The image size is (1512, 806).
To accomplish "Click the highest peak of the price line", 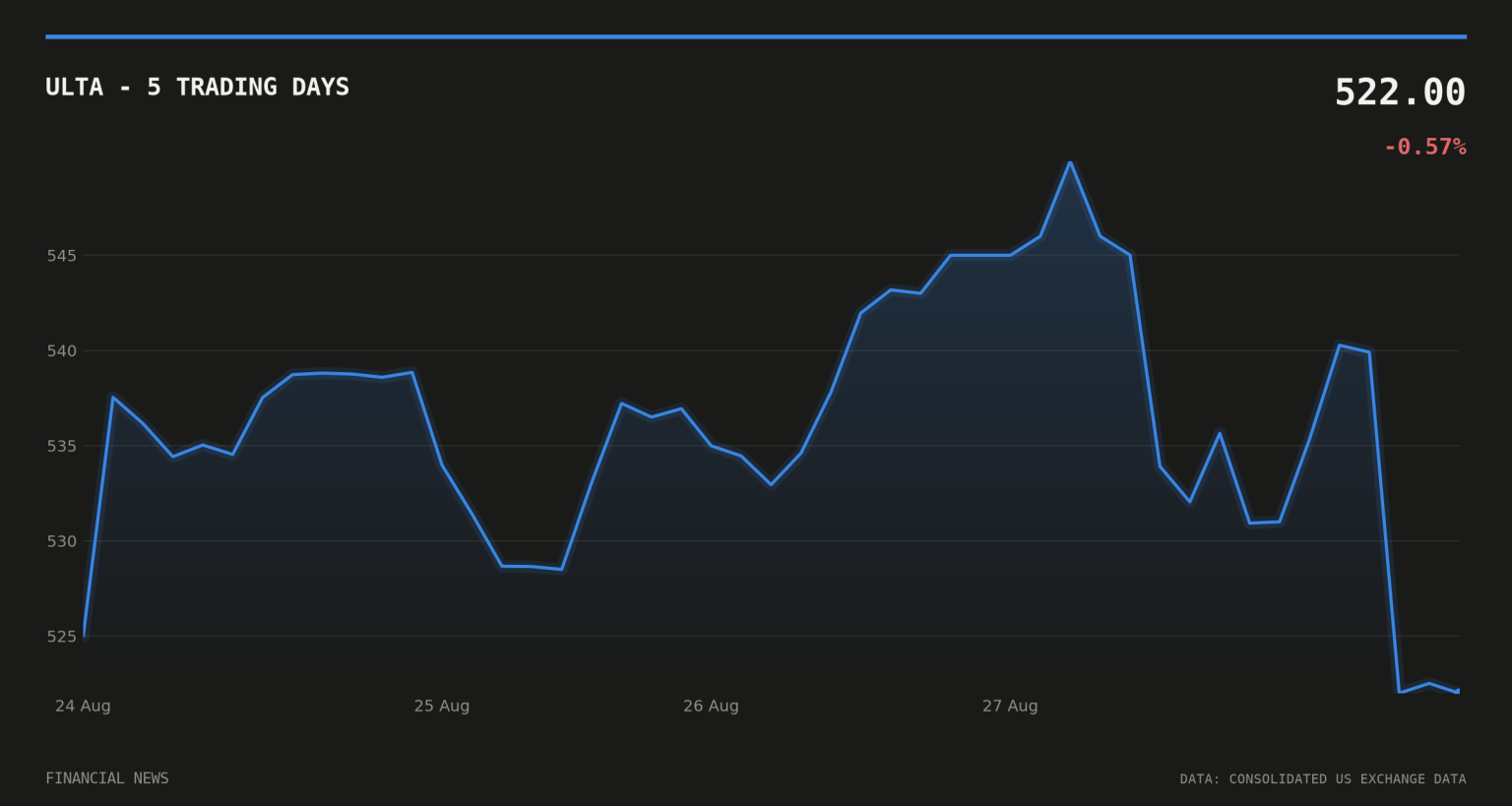I will click(1070, 162).
